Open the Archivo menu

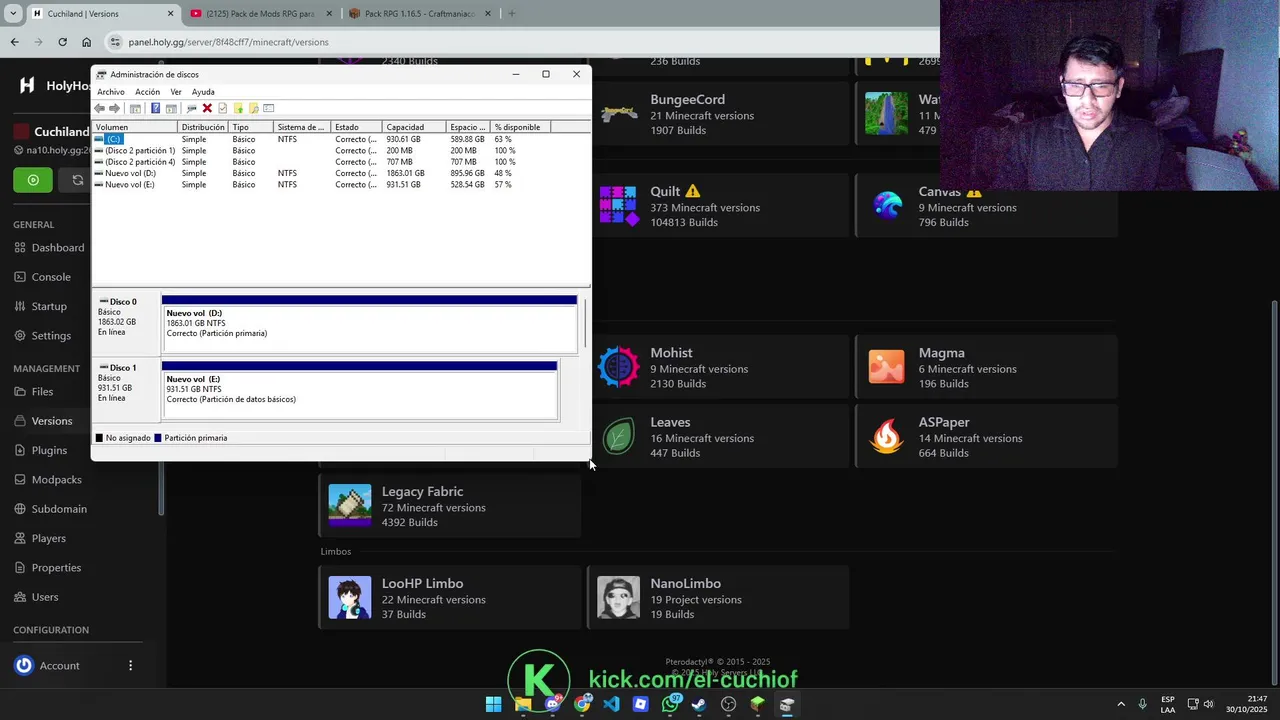pos(111,92)
